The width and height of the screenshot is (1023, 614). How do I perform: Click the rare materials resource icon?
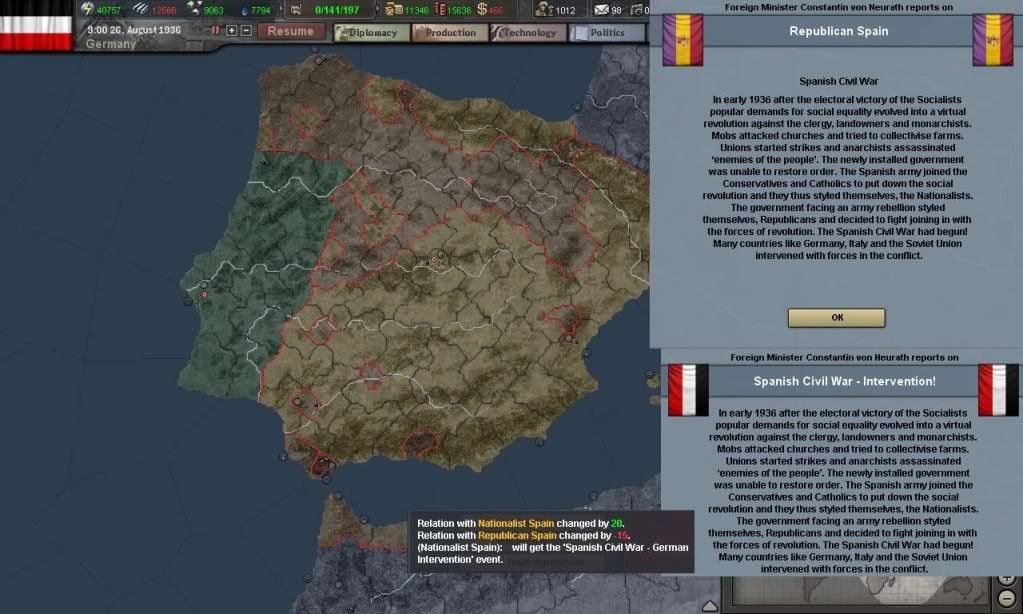coord(194,9)
